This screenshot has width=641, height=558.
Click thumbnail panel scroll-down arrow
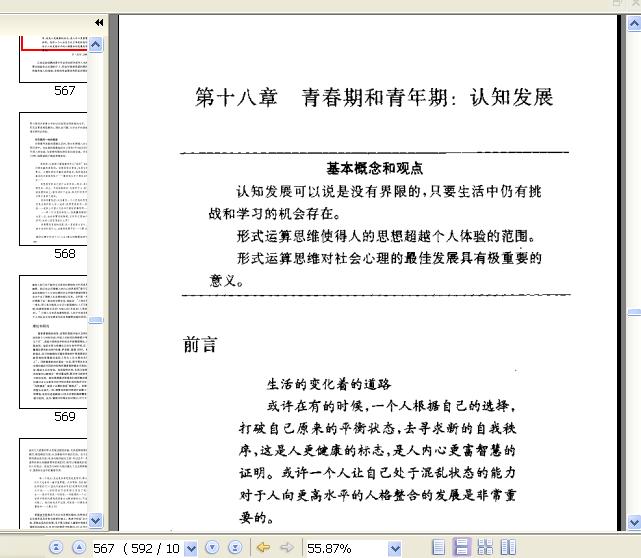(96, 520)
